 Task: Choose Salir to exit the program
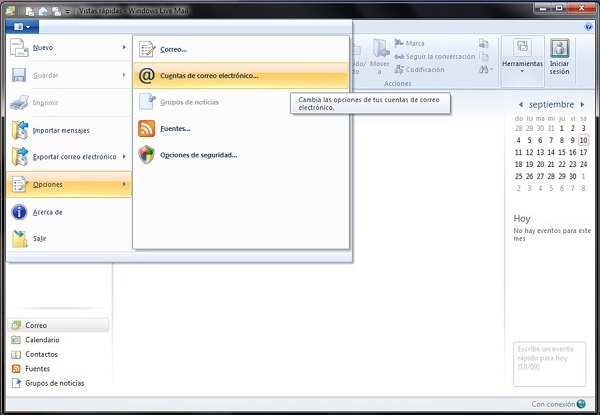click(x=69, y=238)
